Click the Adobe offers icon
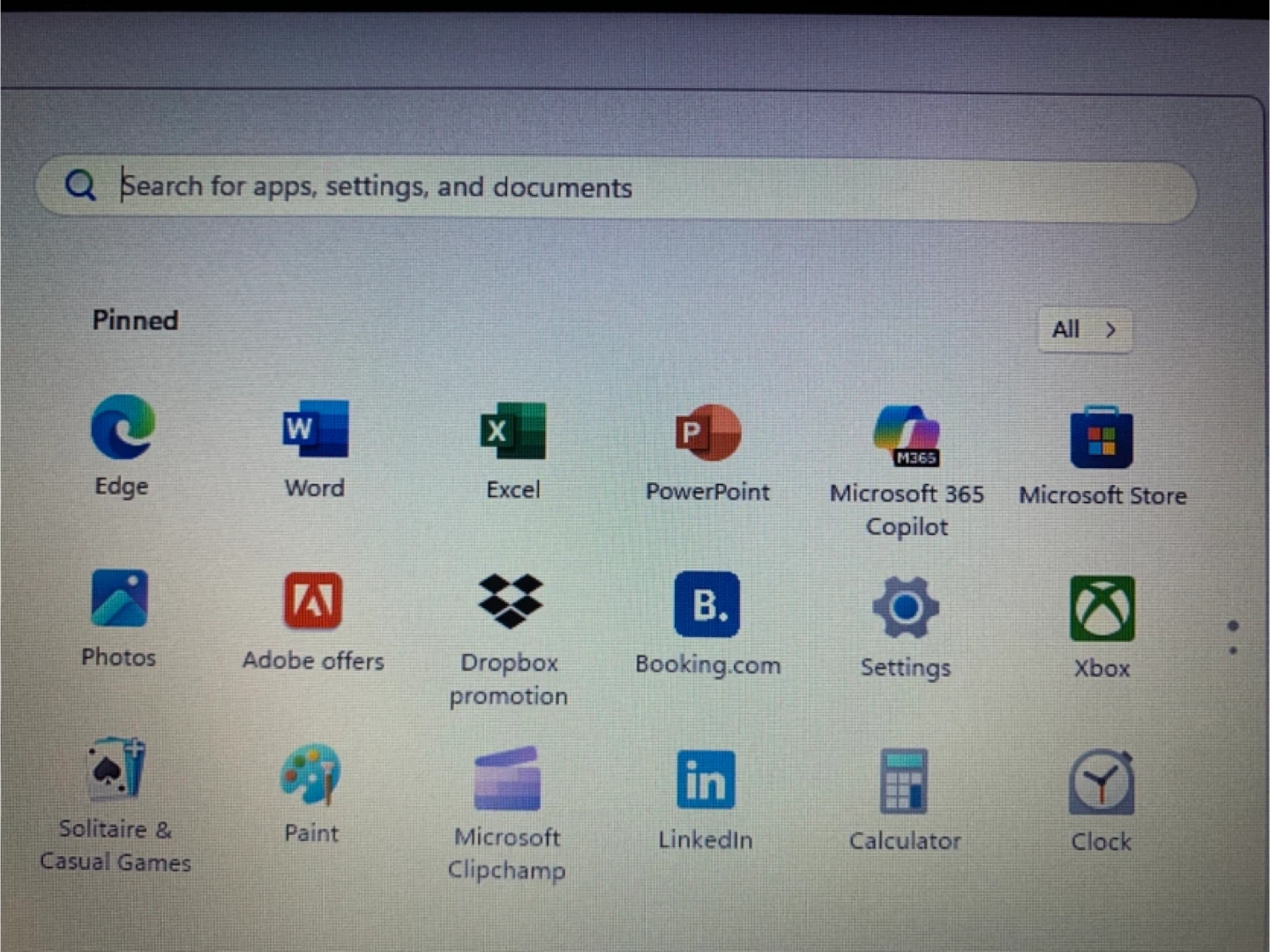 click(x=313, y=601)
